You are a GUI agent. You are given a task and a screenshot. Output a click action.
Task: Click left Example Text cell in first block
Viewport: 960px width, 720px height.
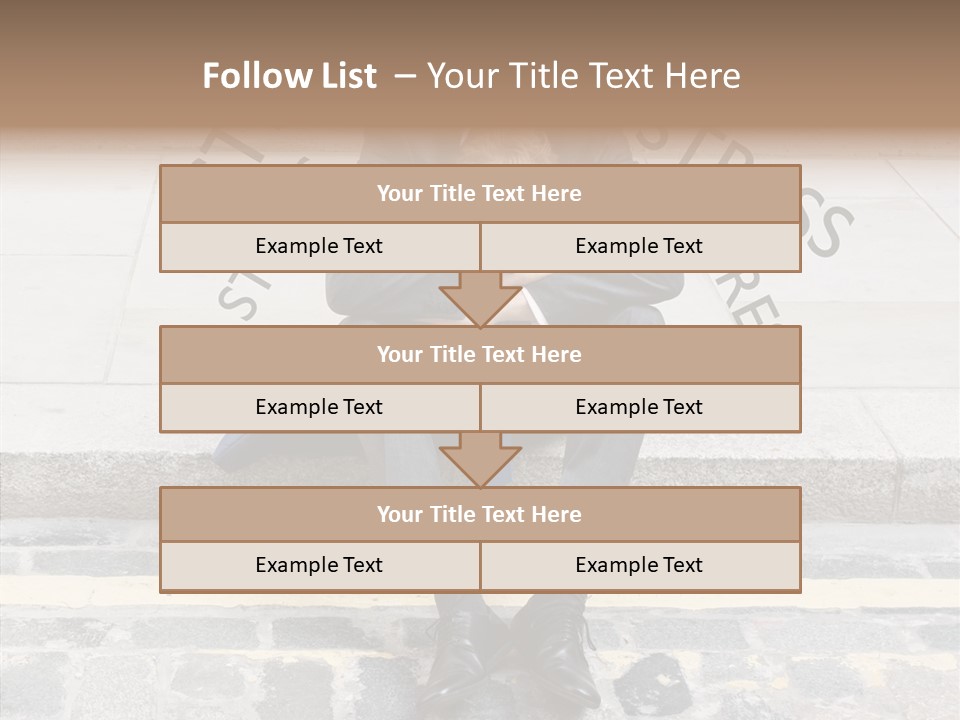pyautogui.click(x=319, y=246)
